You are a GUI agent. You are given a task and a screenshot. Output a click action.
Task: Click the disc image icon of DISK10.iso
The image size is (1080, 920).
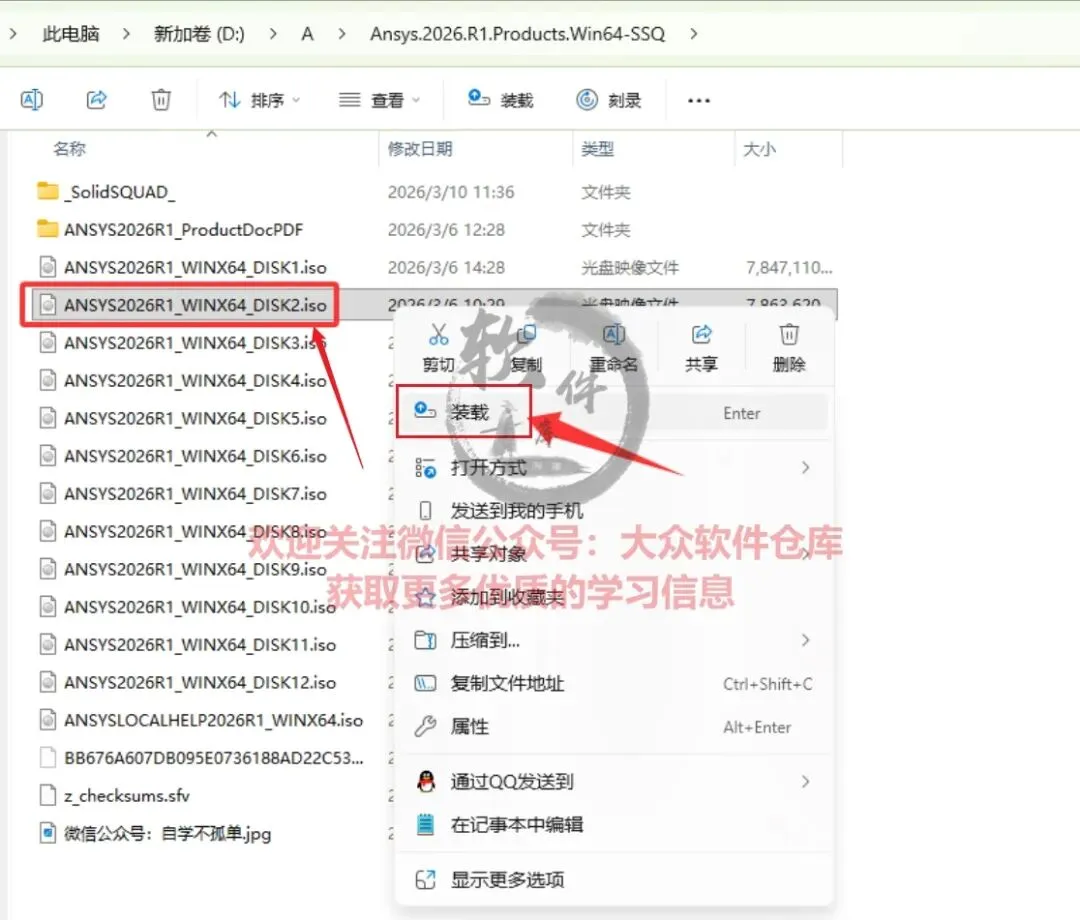48,607
